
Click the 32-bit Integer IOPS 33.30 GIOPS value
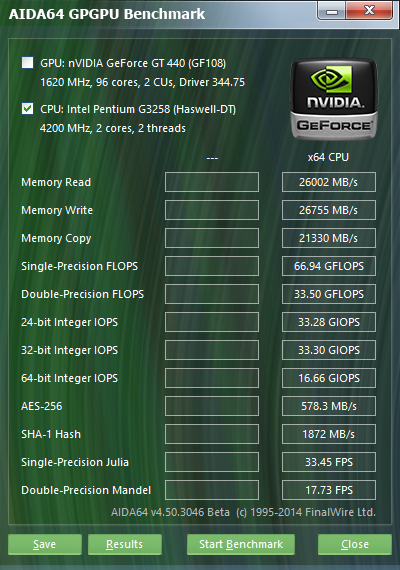(x=329, y=350)
